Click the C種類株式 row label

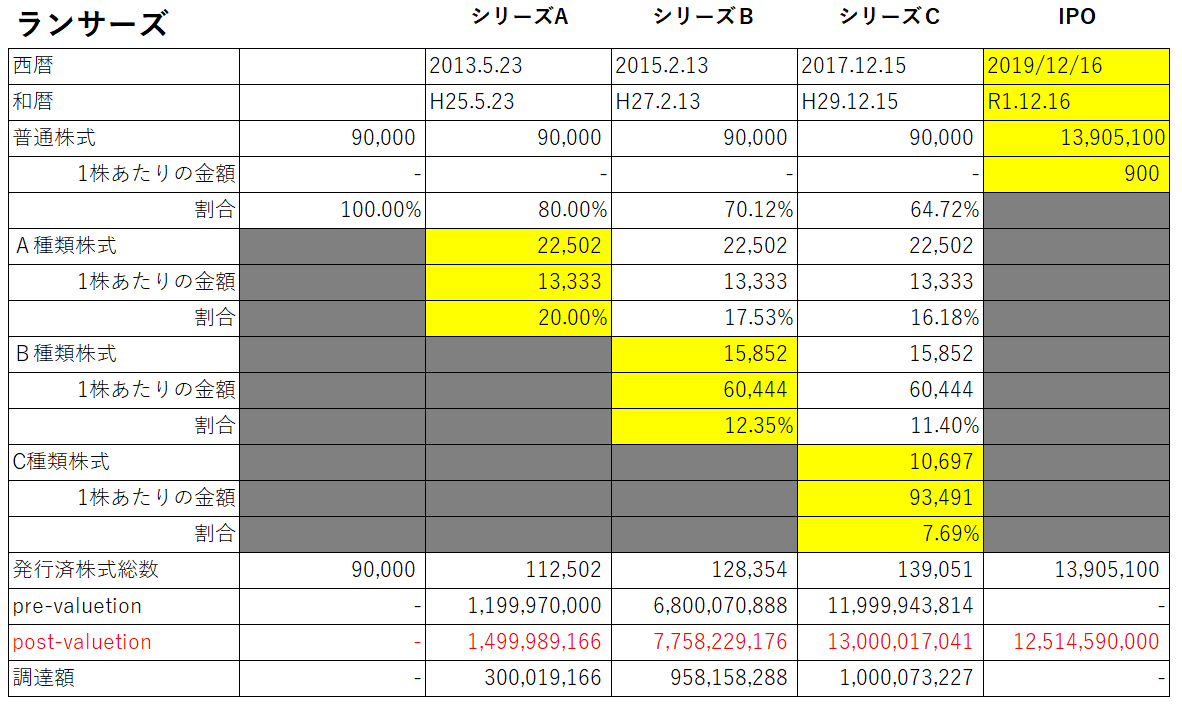(61, 461)
